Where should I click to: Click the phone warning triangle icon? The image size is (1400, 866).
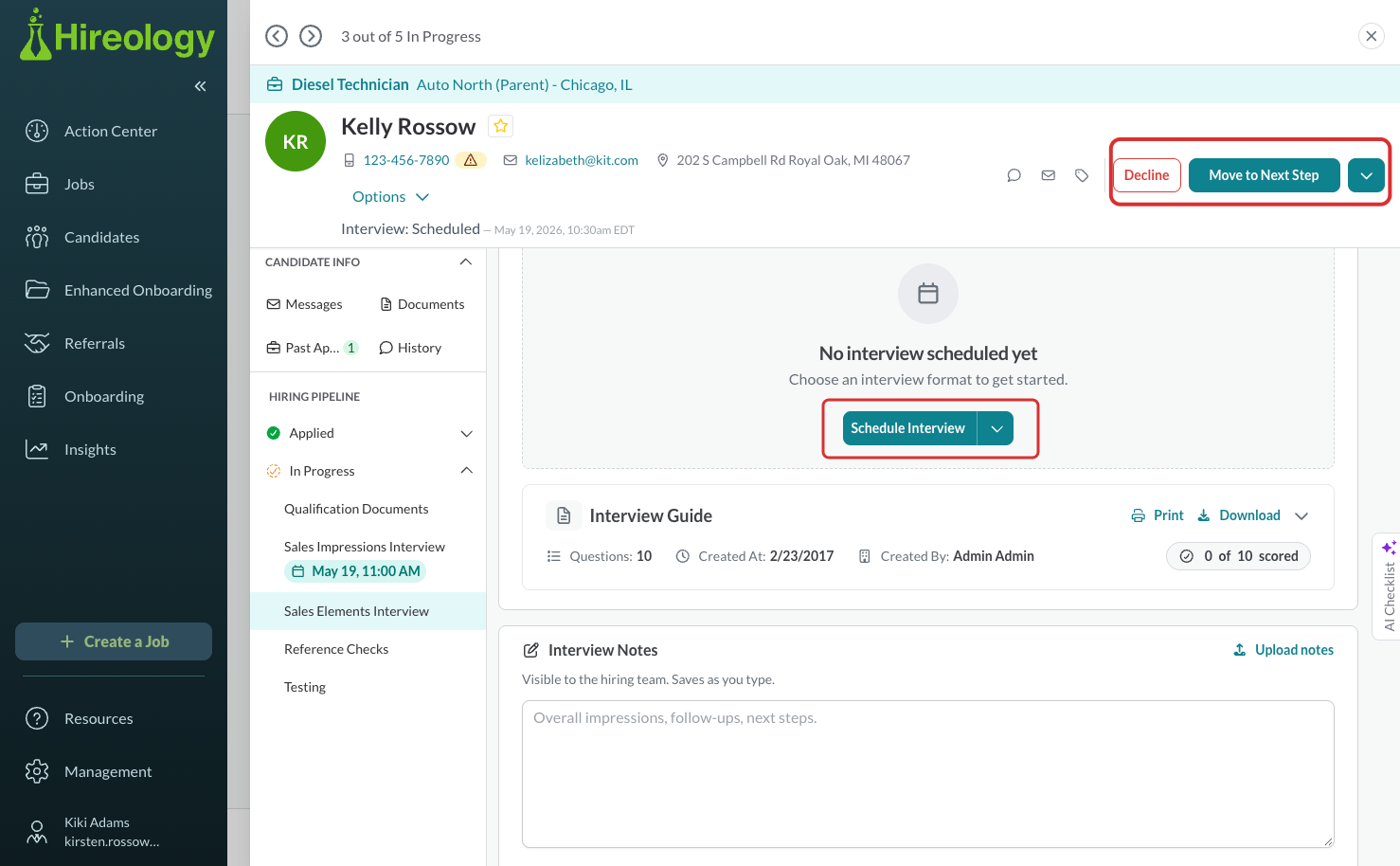pos(471,160)
